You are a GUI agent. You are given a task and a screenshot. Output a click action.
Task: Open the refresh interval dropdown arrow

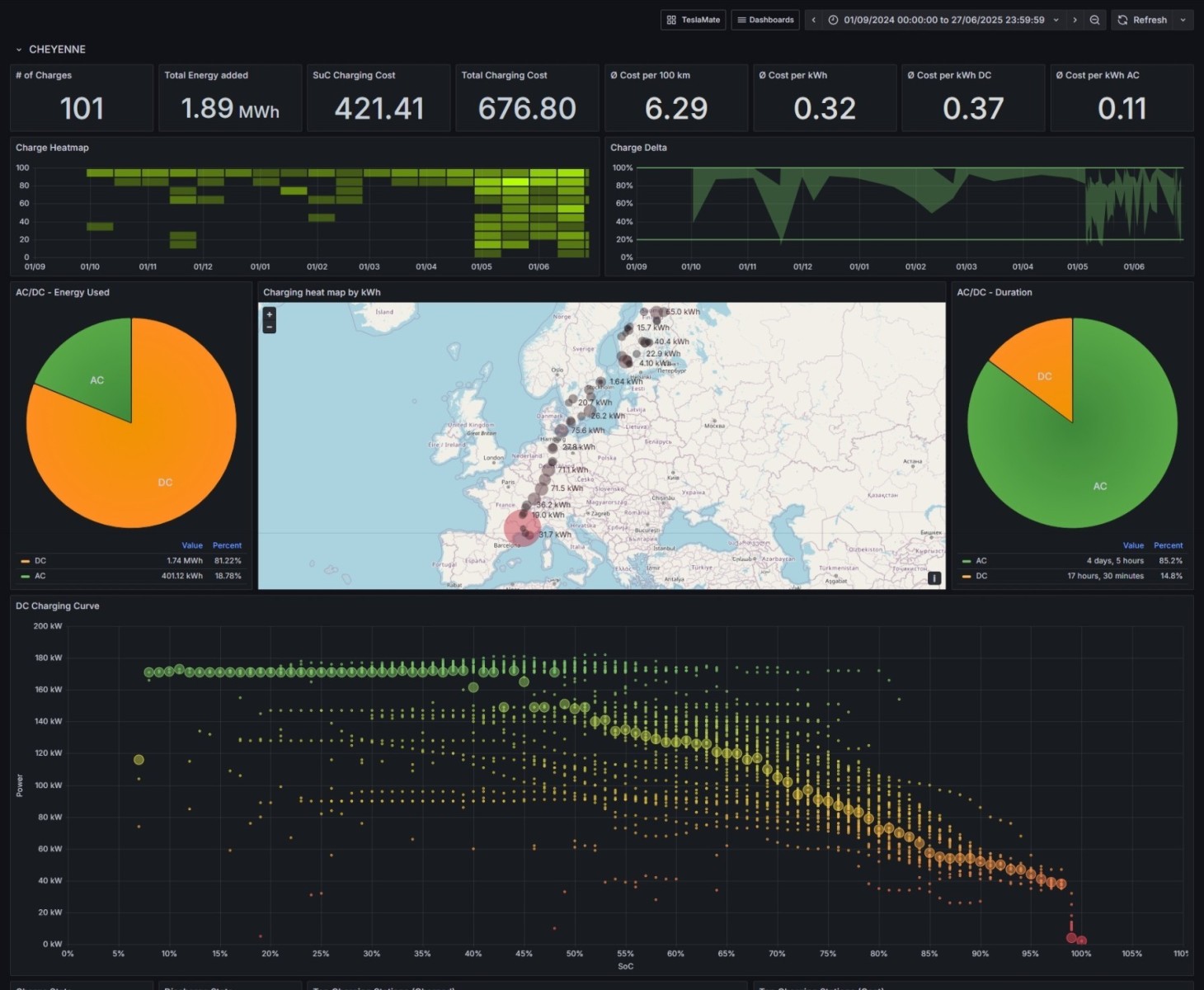pos(1183,20)
